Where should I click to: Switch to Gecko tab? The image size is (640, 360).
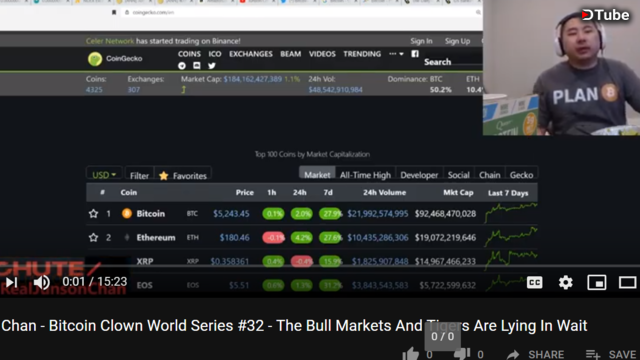[x=522, y=175]
